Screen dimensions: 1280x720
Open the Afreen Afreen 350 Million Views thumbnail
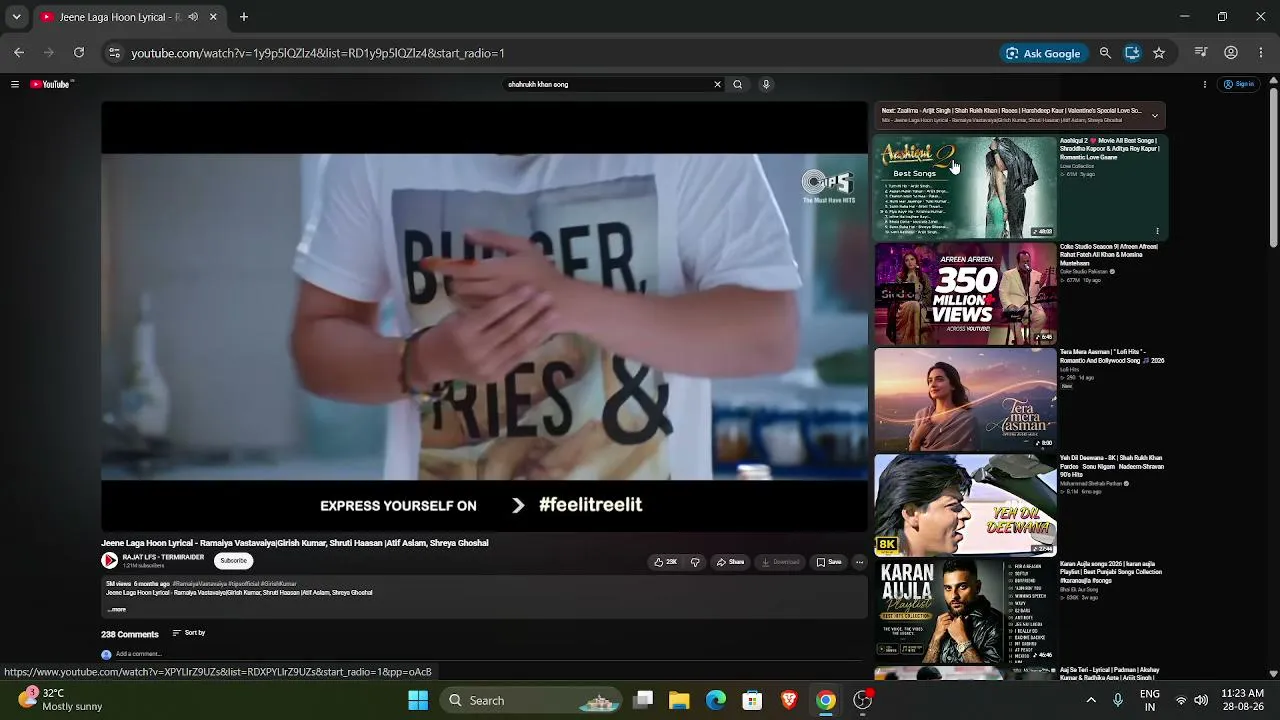click(965, 295)
